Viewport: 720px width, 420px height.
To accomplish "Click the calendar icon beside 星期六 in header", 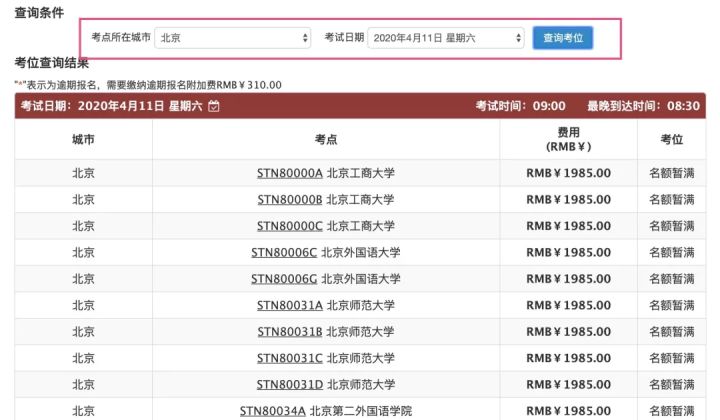I will tap(214, 106).
